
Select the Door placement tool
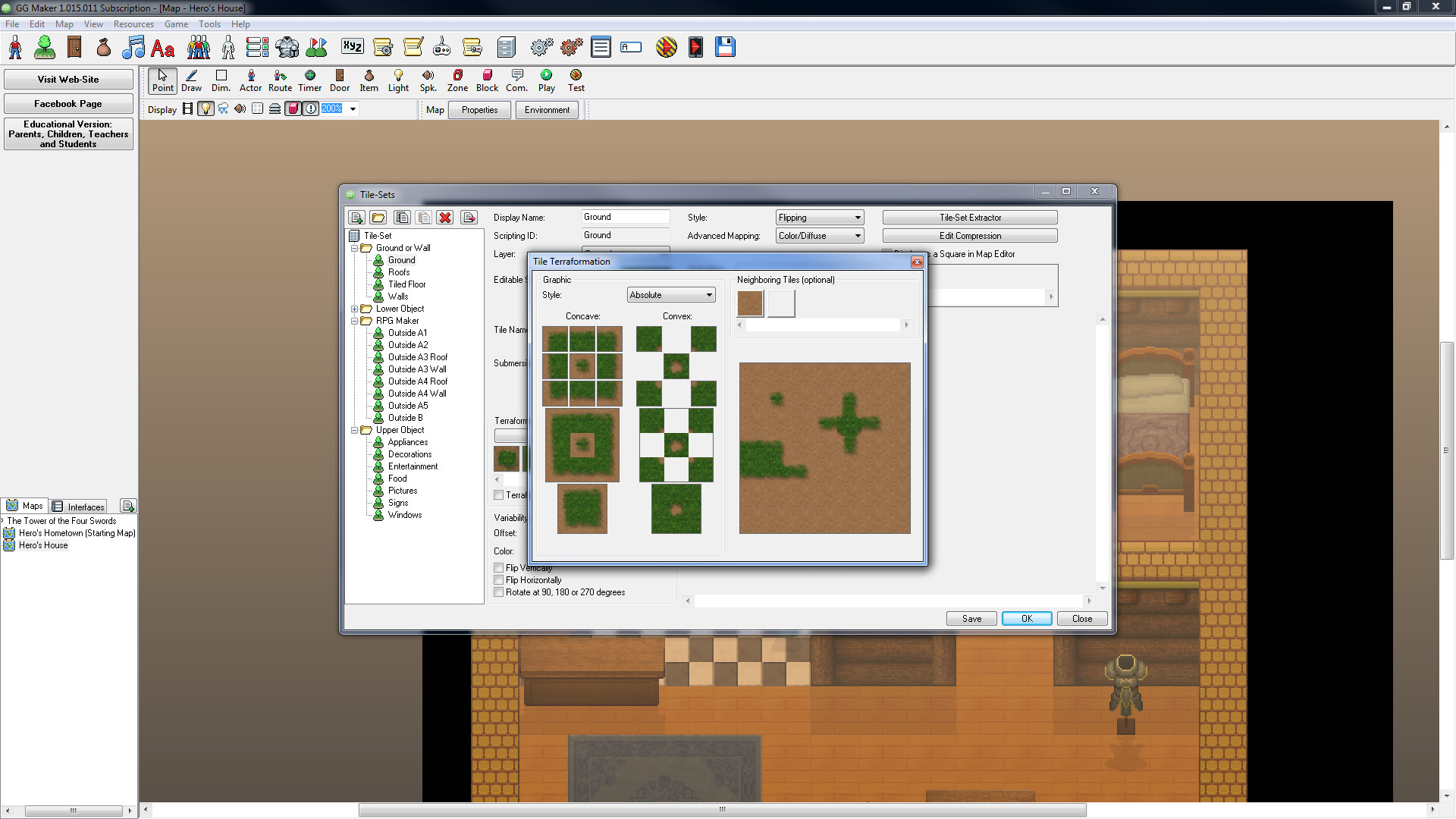340,80
